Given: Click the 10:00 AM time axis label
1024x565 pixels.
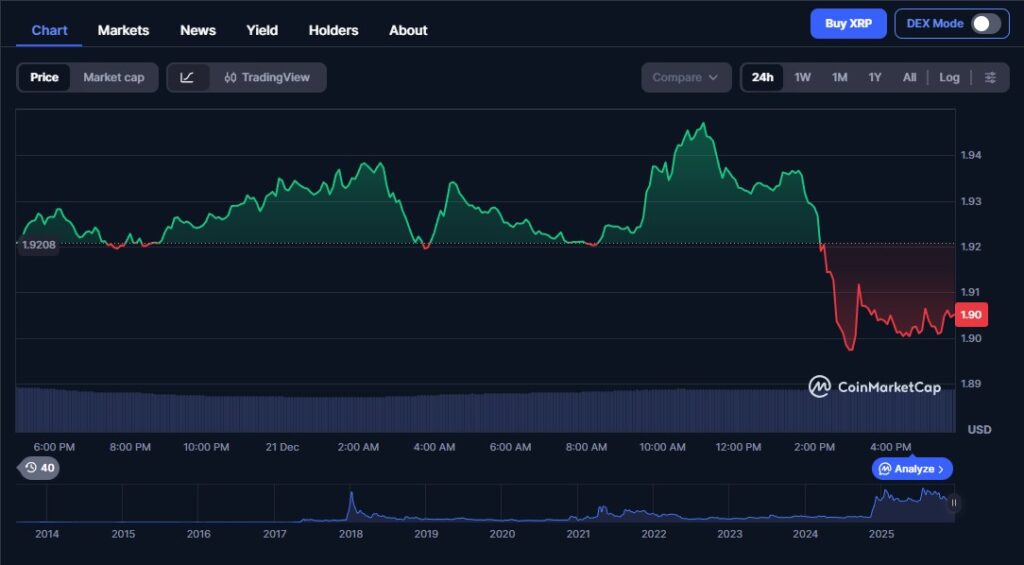Looking at the screenshot, I should click(662, 447).
